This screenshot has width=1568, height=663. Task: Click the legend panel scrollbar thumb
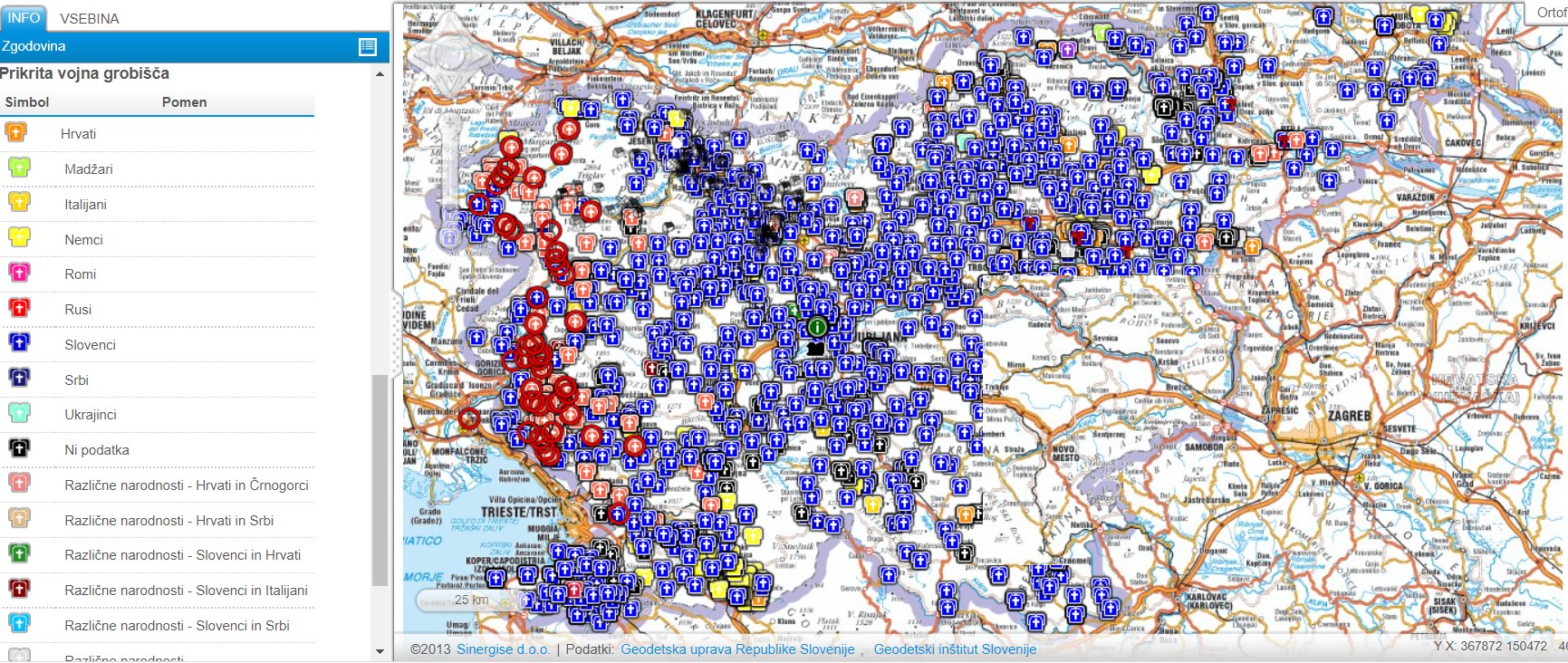coord(380,480)
